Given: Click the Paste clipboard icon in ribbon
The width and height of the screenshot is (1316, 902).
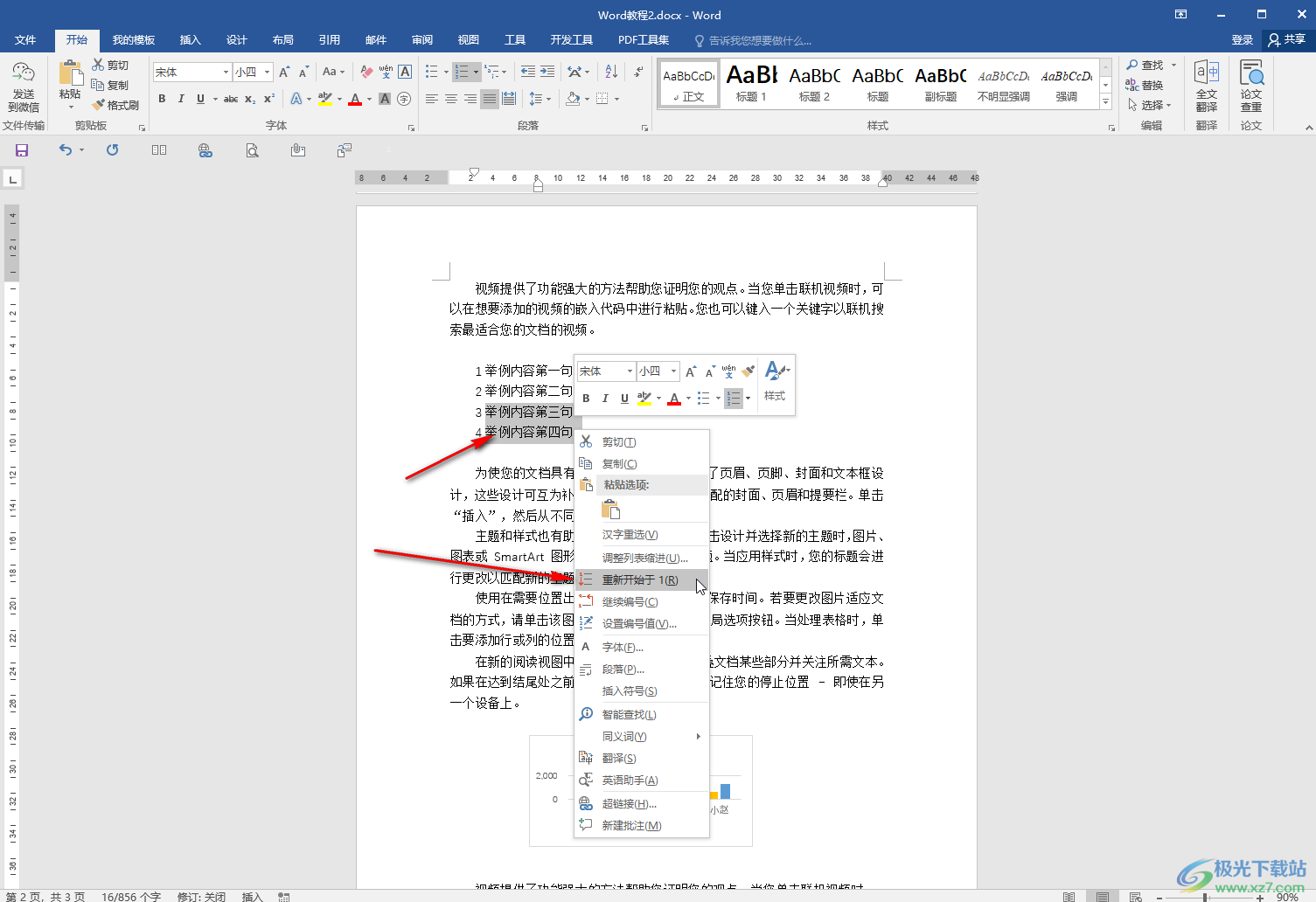Looking at the screenshot, I should [x=70, y=73].
